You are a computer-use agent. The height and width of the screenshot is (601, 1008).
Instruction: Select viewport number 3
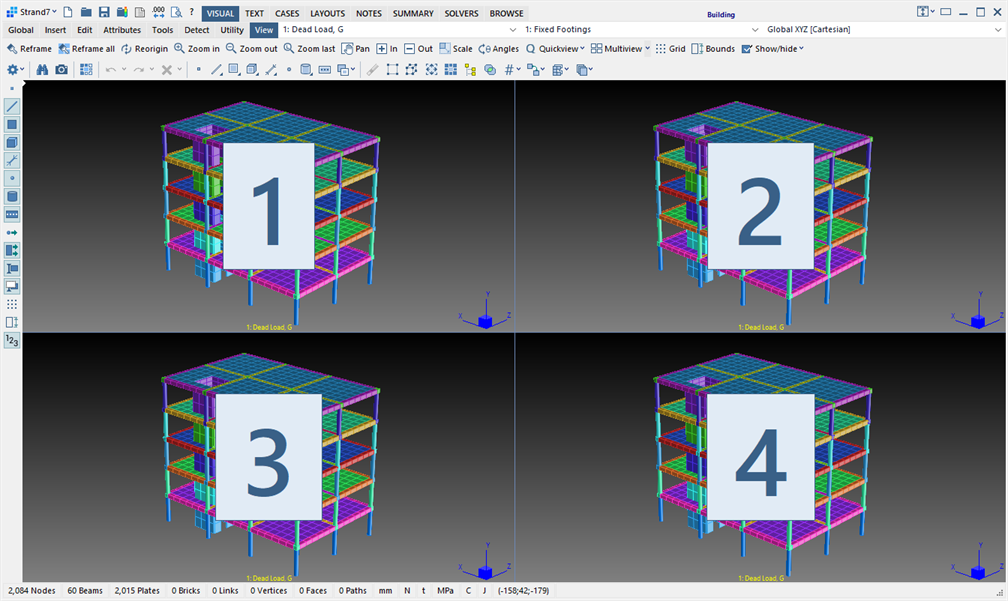(x=268, y=457)
